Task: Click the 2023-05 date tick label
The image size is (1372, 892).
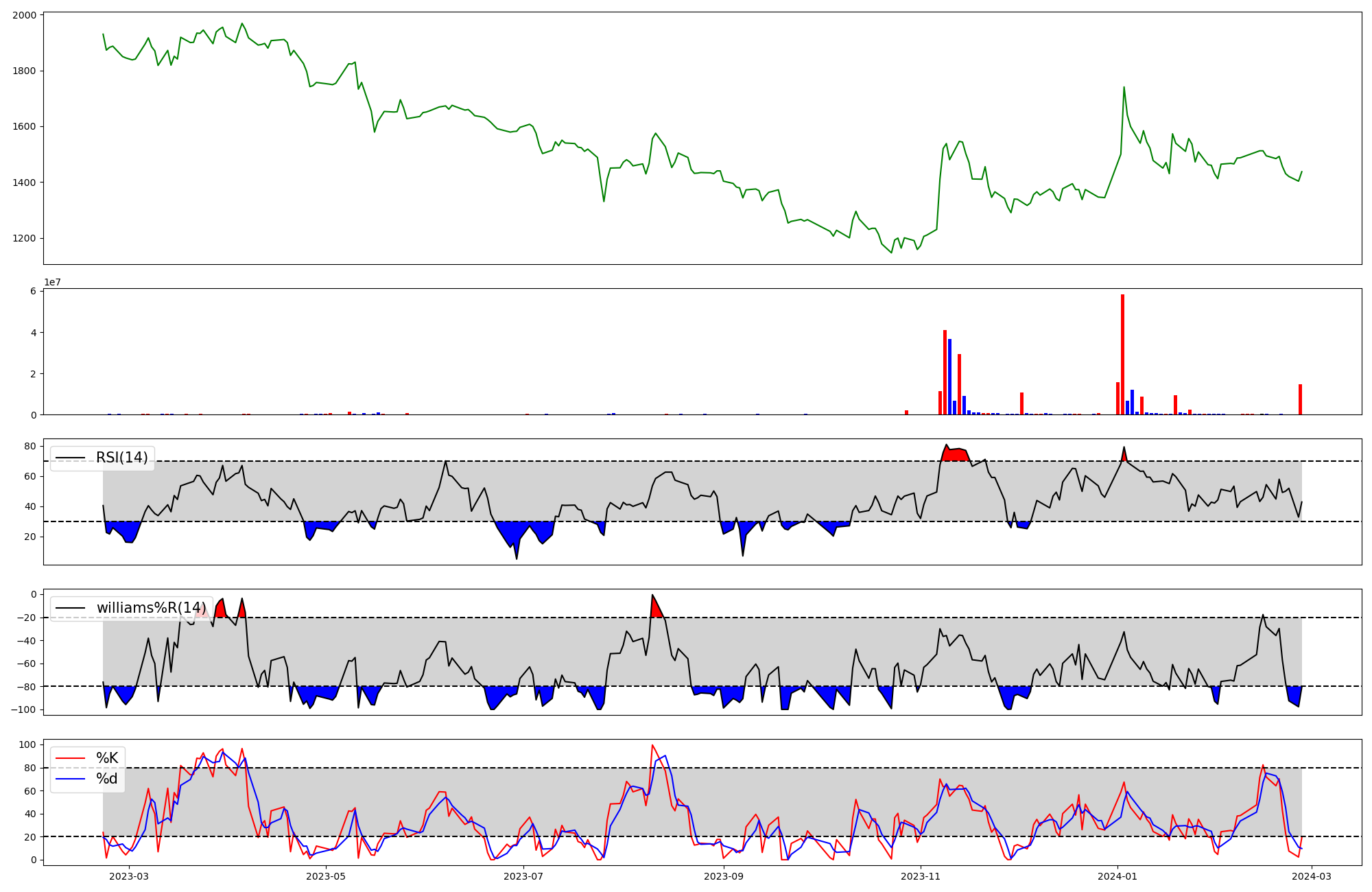Action: point(326,876)
